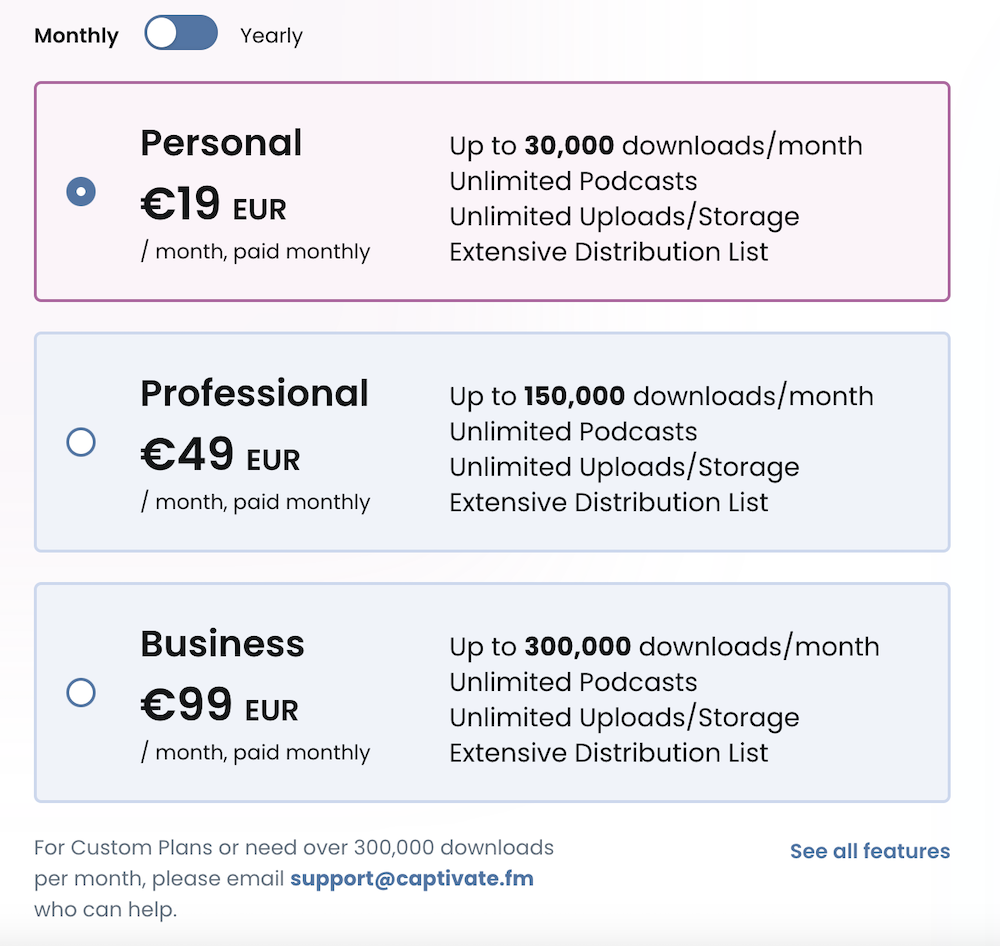
Task: Toggle the Monthly/Yearly billing switch
Action: point(181,33)
